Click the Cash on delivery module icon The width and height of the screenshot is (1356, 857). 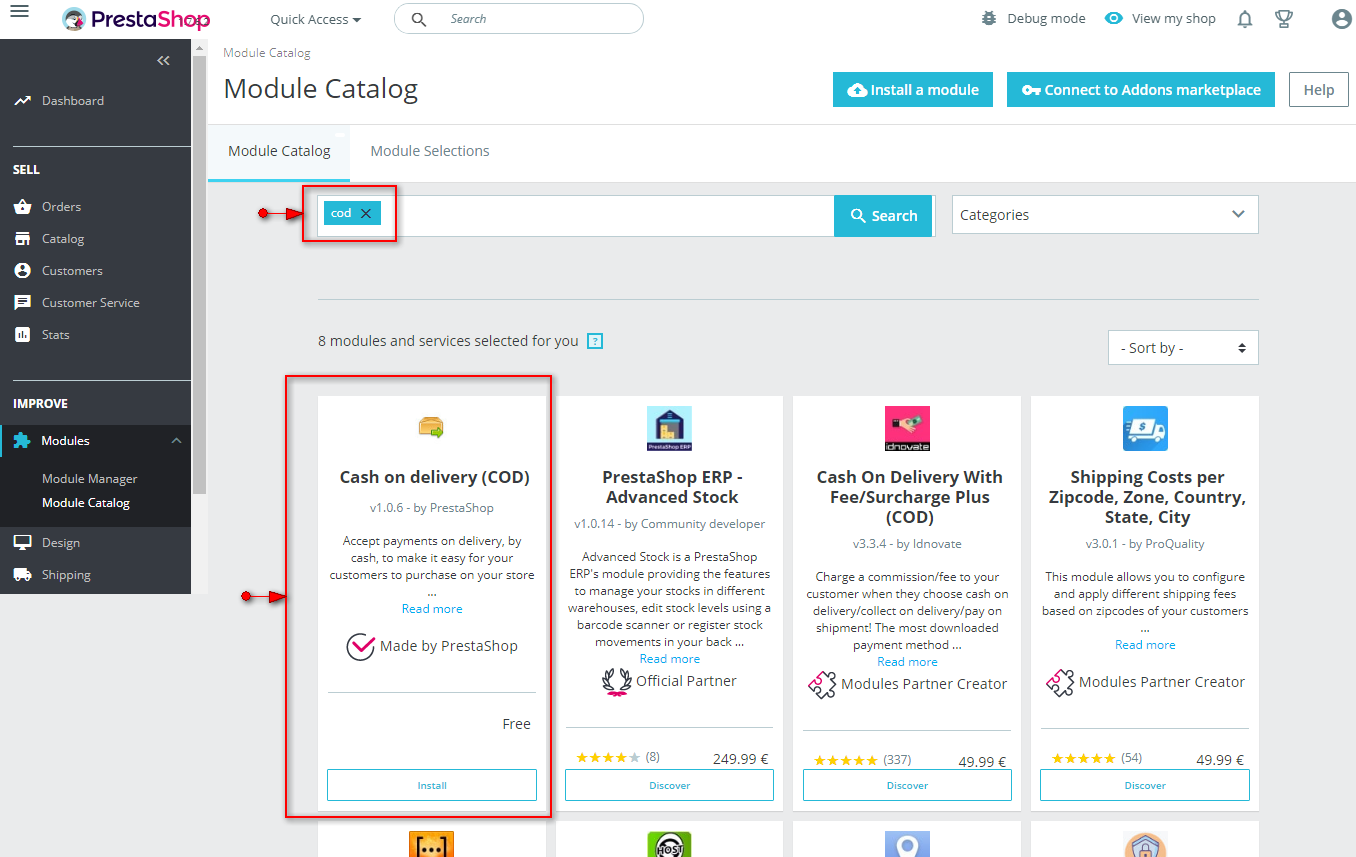(431, 428)
